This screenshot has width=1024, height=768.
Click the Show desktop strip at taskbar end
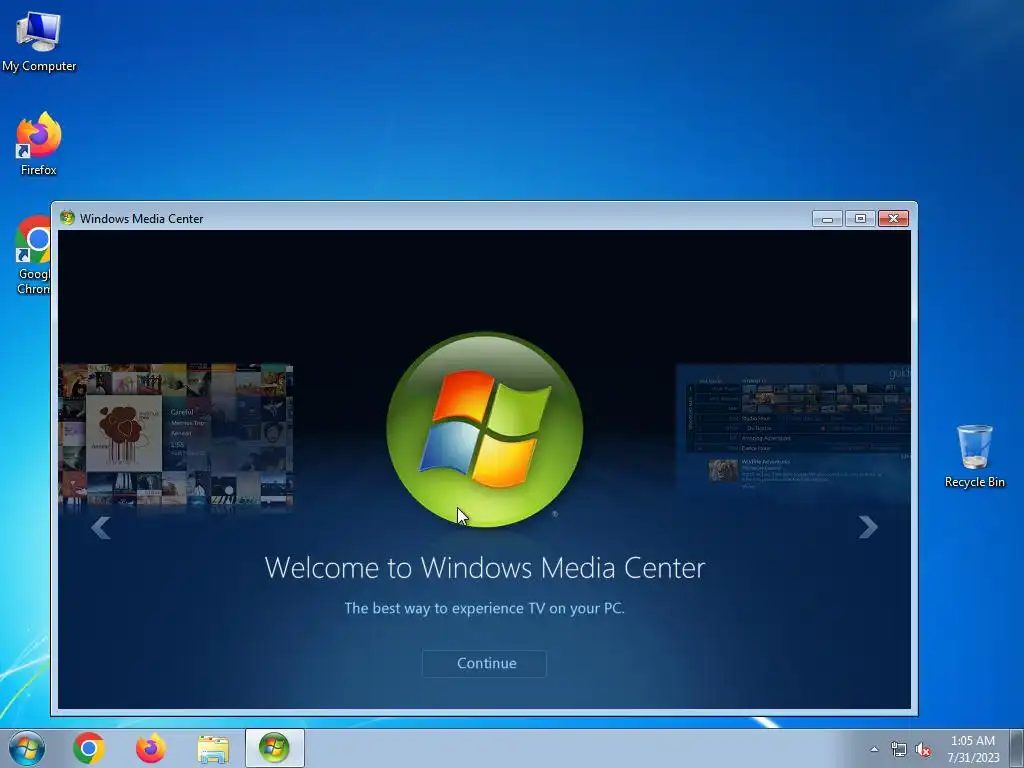point(1017,748)
